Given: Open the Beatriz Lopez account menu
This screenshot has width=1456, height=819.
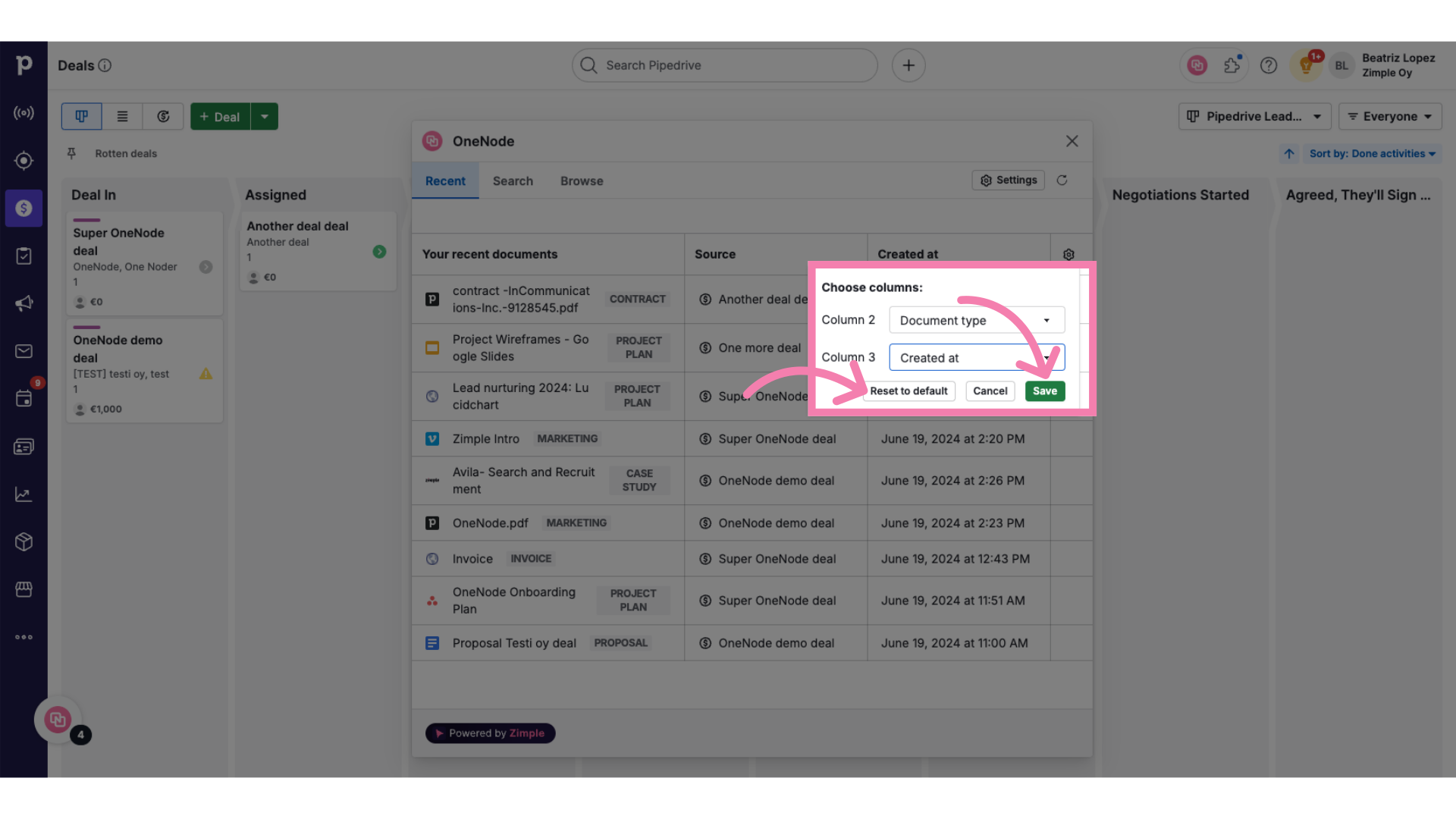Looking at the screenshot, I should coord(1383,65).
